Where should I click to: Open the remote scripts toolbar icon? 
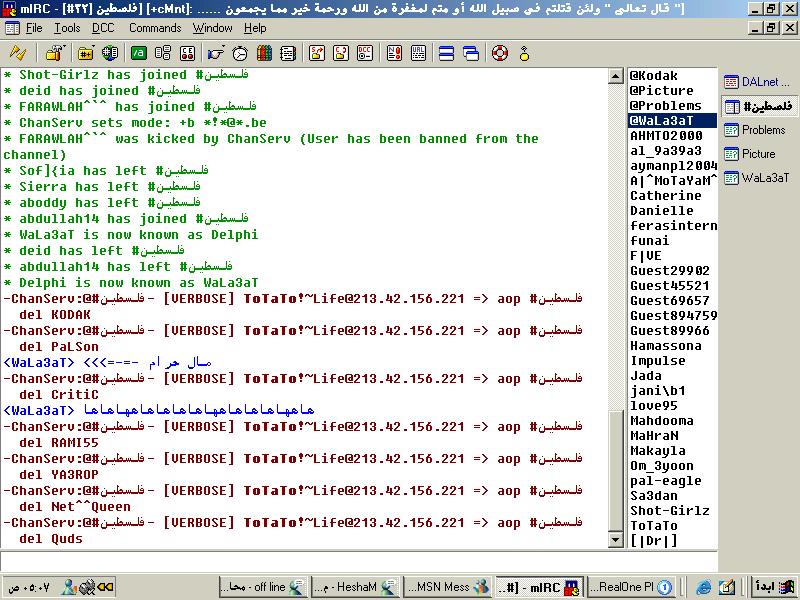(187, 53)
